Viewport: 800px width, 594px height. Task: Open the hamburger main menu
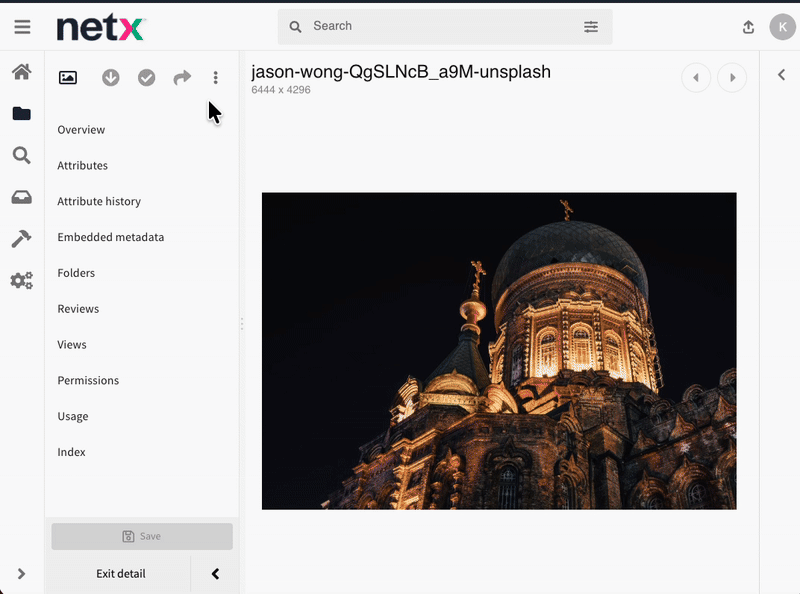[22, 28]
